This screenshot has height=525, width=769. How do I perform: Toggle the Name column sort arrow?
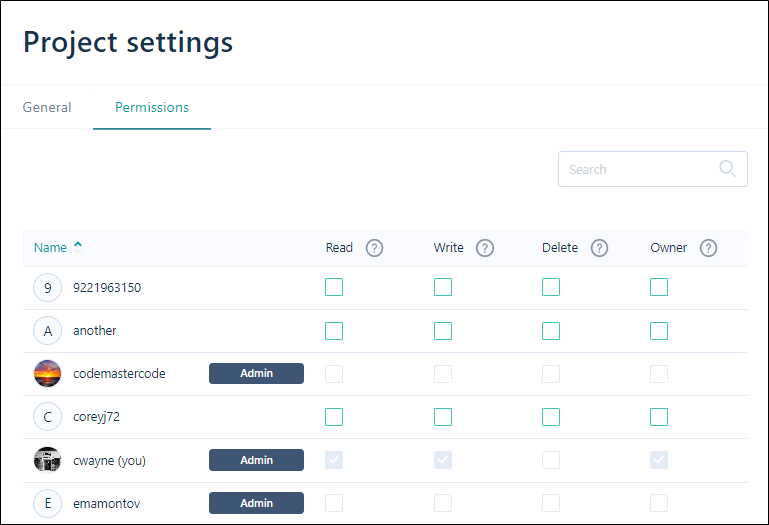[78, 246]
